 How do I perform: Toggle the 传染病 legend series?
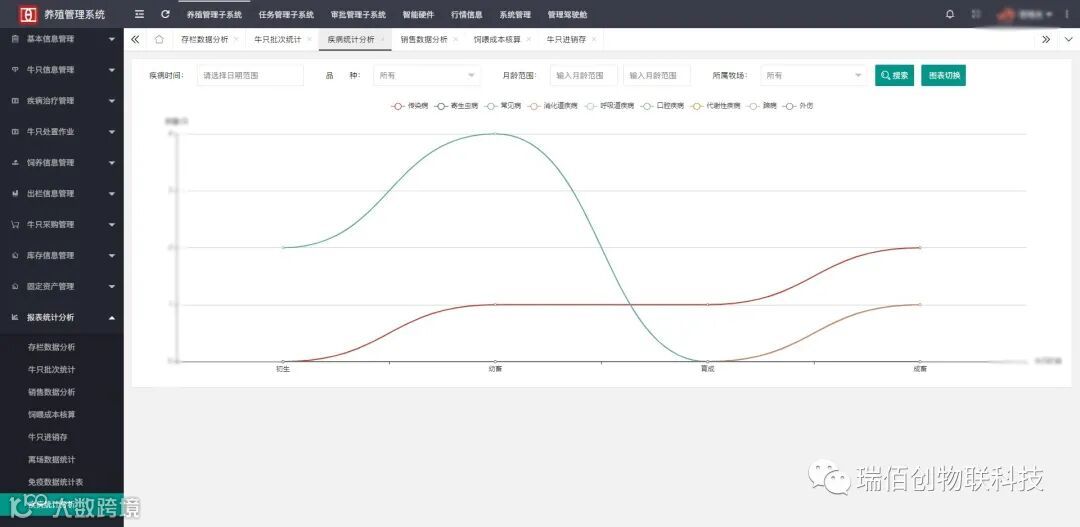point(410,106)
